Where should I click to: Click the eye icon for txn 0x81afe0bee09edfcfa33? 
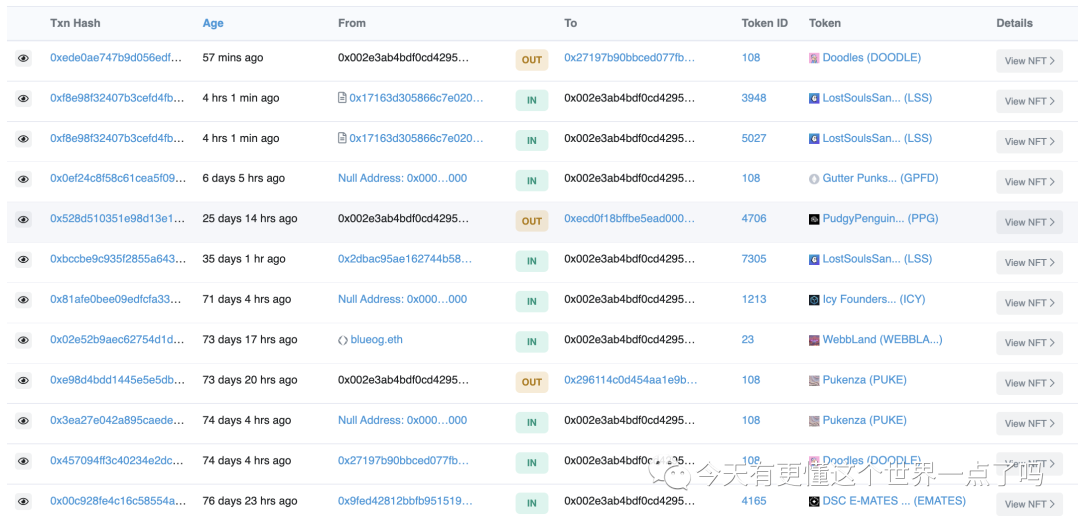coord(23,301)
